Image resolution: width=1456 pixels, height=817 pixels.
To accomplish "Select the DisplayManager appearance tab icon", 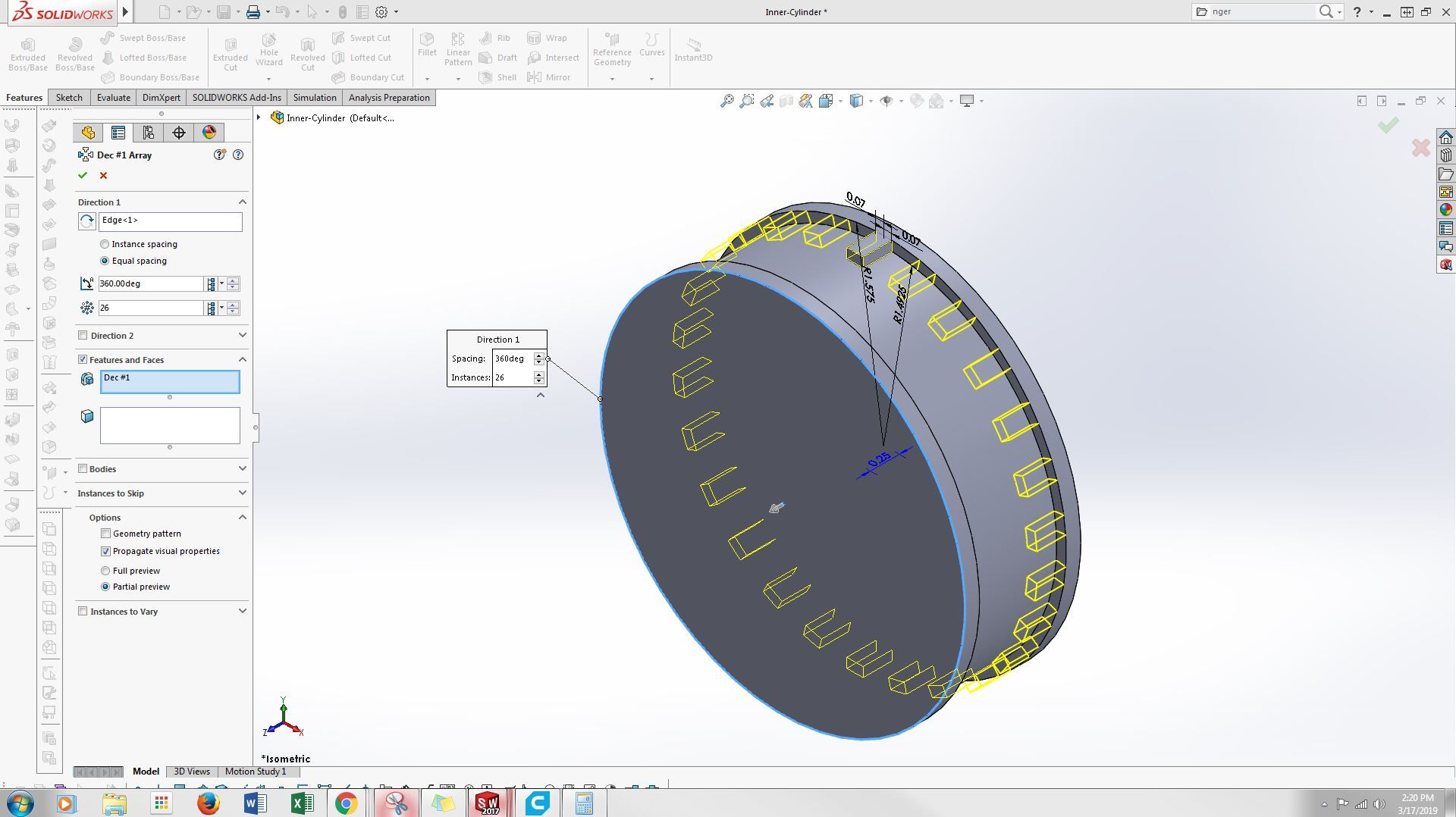I will coord(209,133).
